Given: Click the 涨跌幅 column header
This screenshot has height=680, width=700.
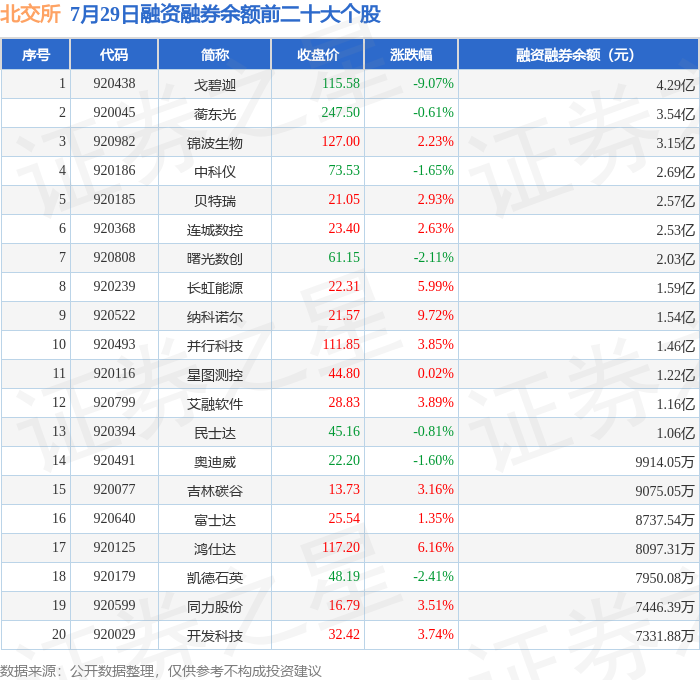Looking at the screenshot, I should point(411,54).
